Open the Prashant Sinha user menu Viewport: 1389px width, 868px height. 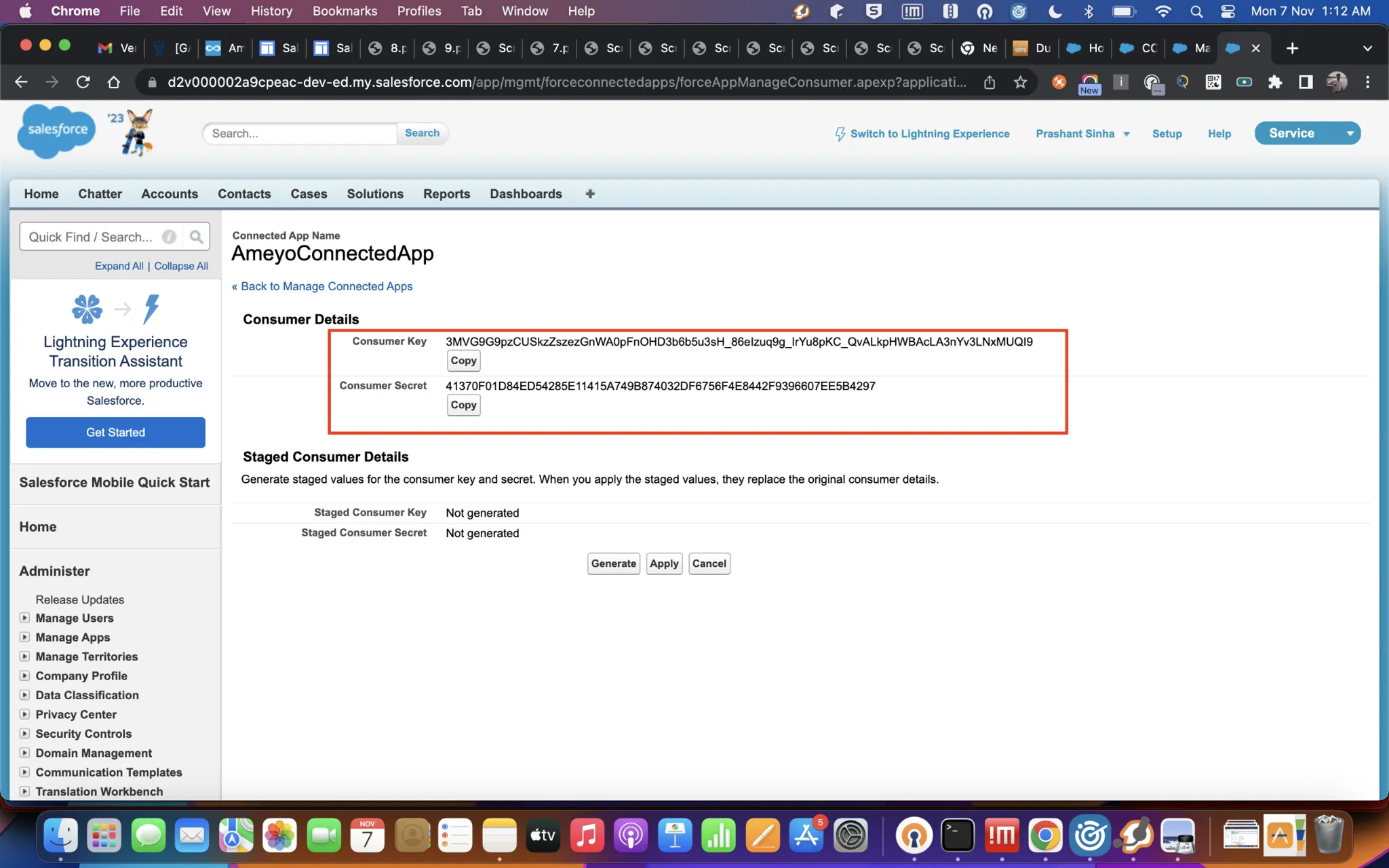coord(1082,134)
